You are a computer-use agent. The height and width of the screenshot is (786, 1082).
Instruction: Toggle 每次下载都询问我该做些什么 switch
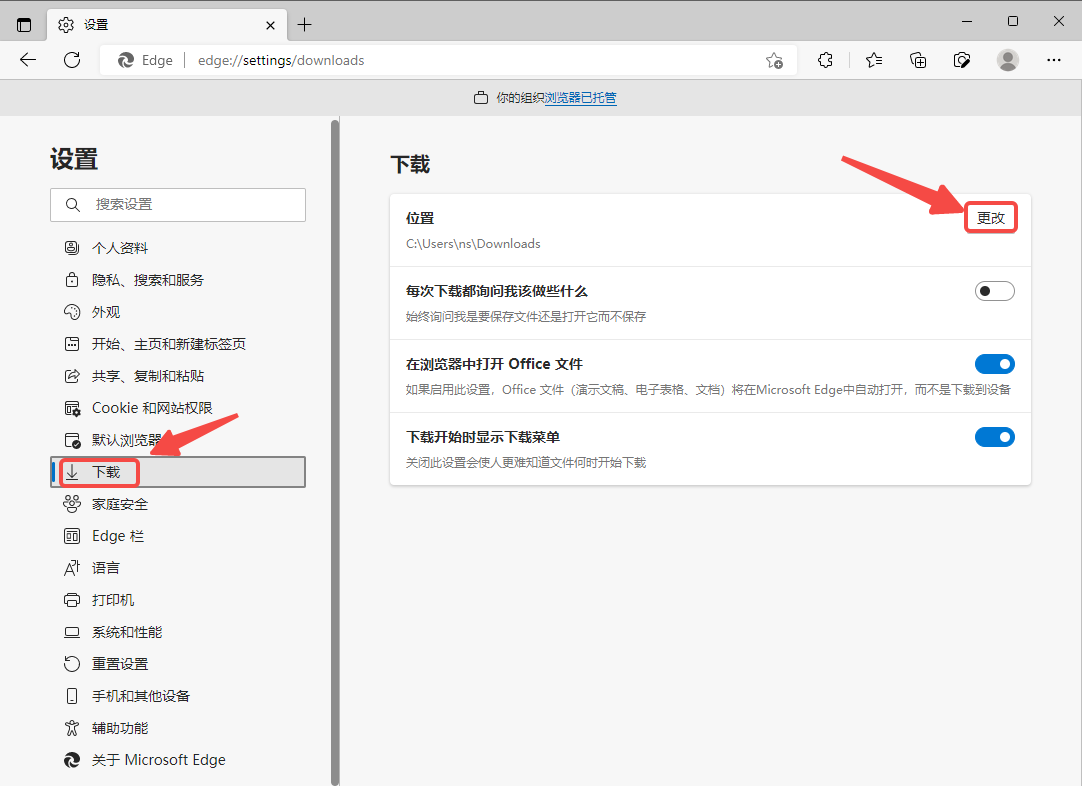[x=994, y=291]
